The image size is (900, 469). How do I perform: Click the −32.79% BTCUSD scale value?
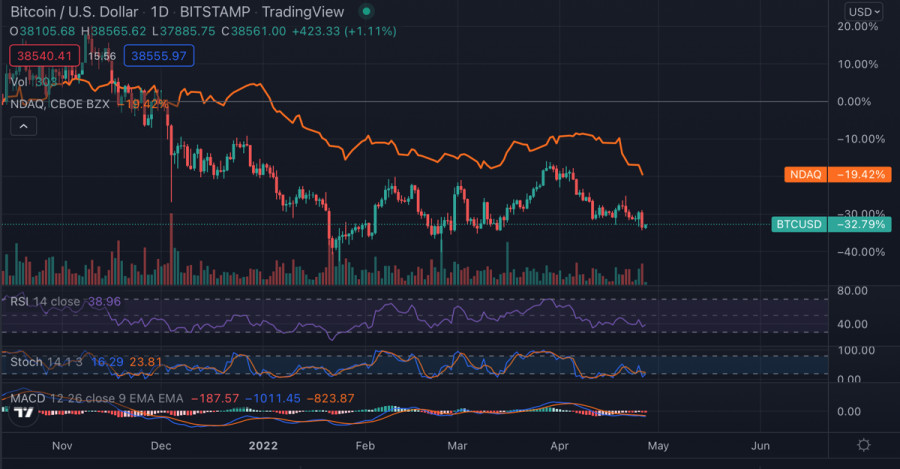(x=859, y=224)
